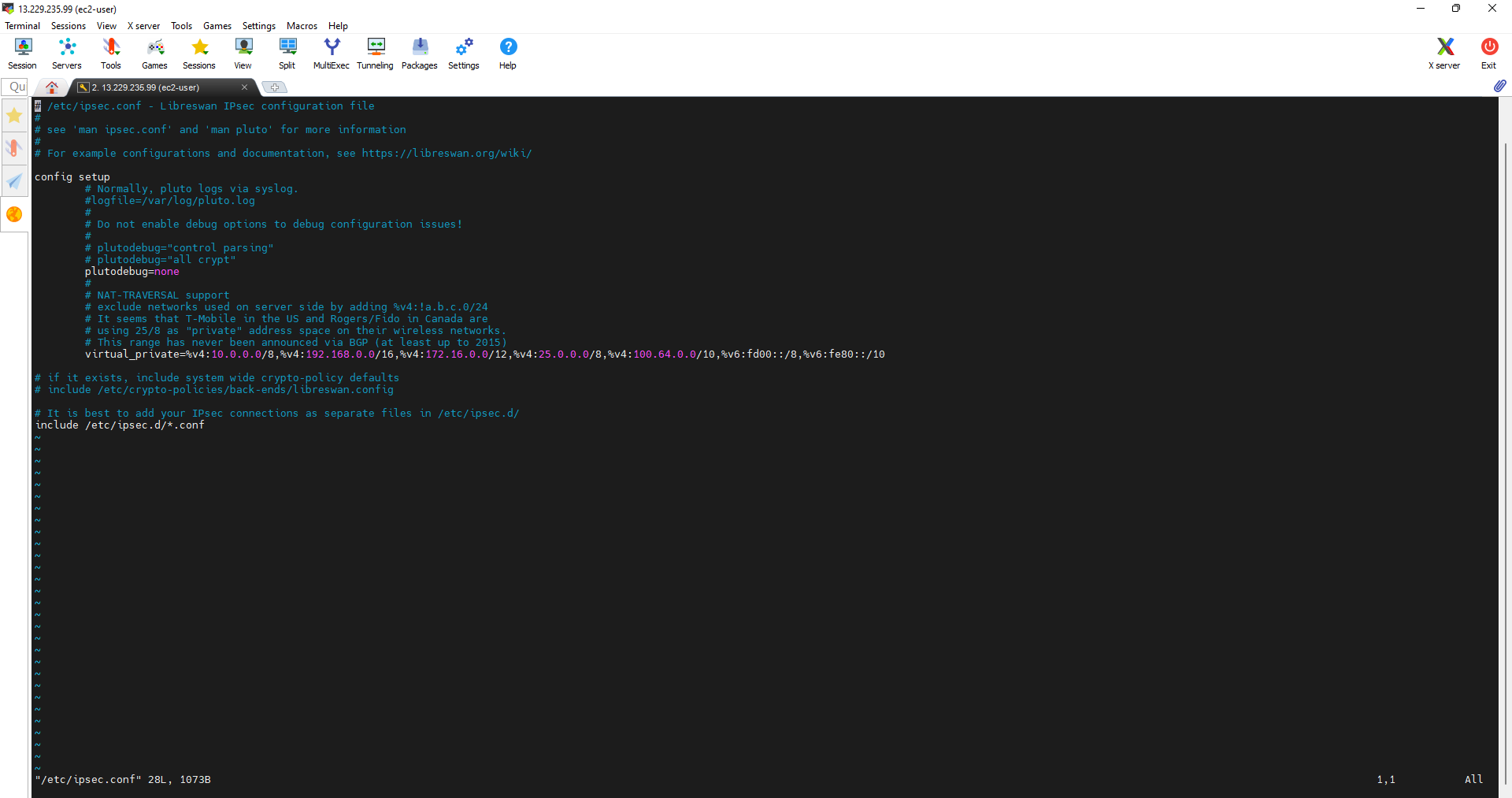This screenshot has height=798, width=1512.
Task: Open the Settings menu
Action: 258,26
